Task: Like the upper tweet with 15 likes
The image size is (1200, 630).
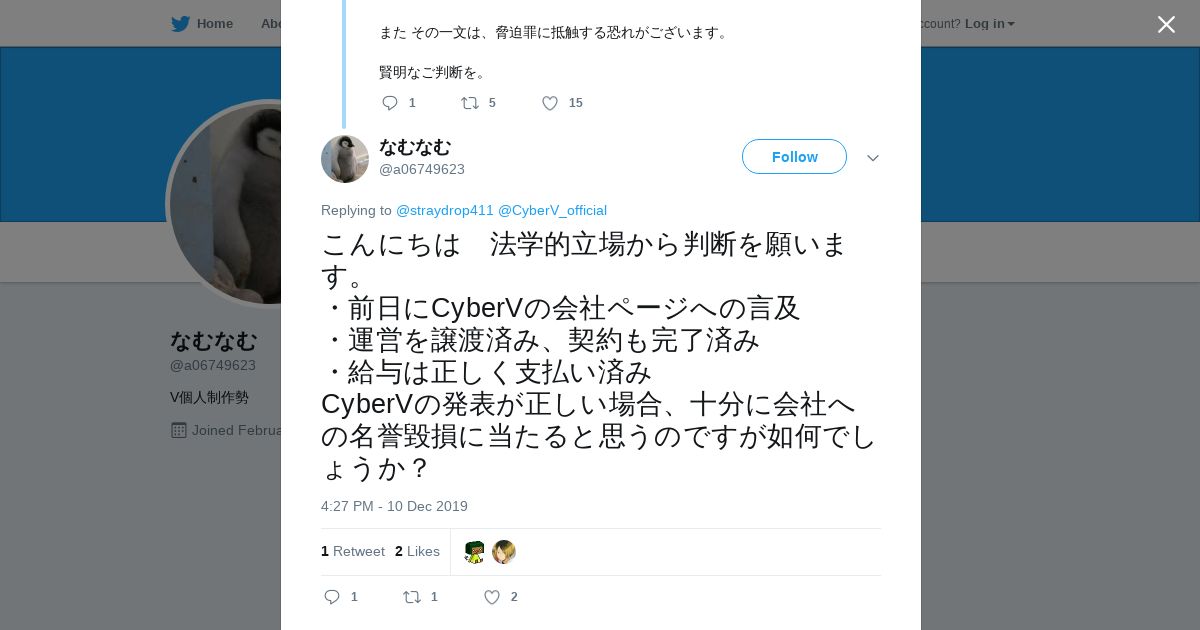Action: [550, 103]
